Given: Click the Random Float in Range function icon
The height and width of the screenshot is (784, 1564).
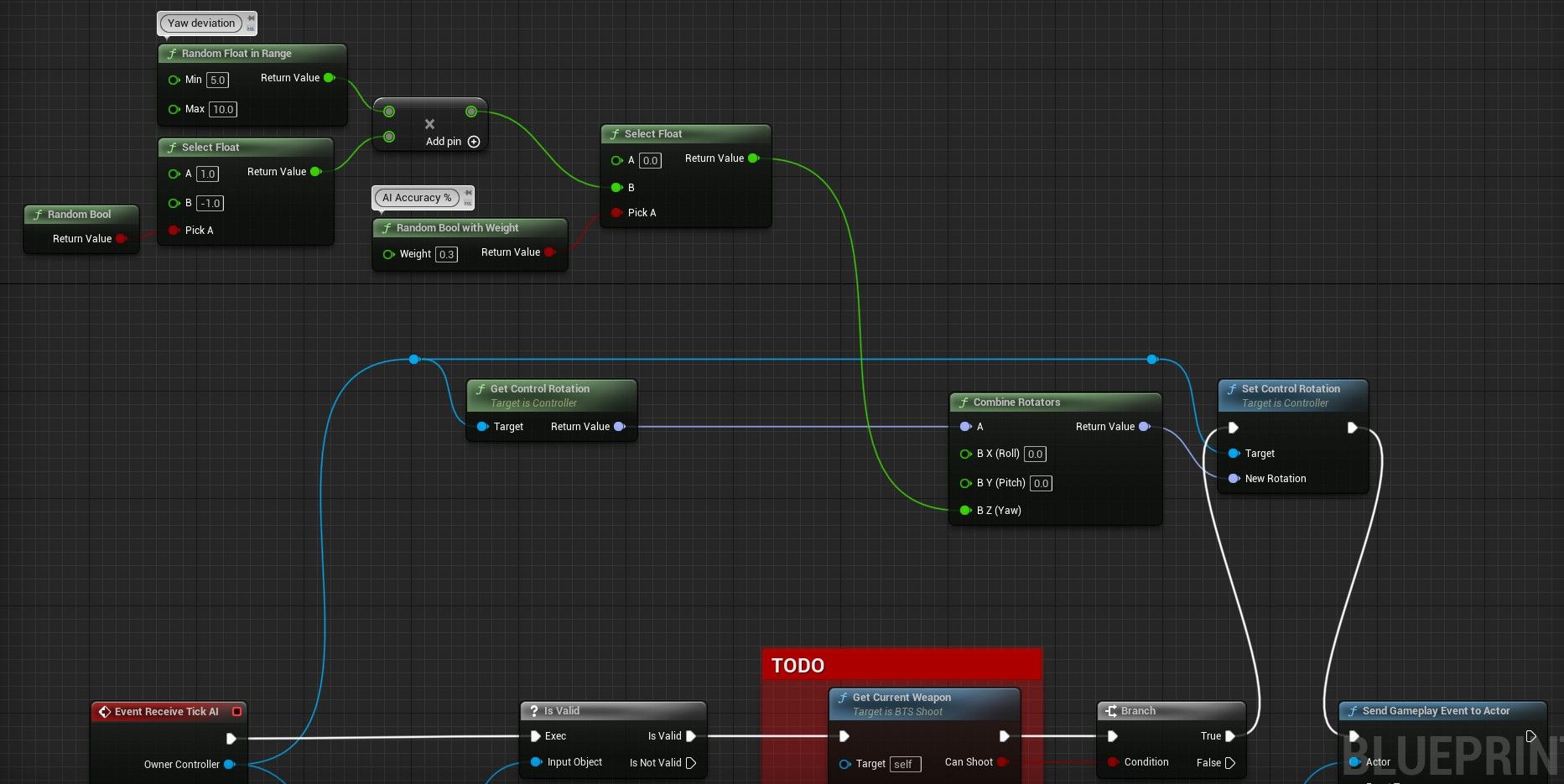Looking at the screenshot, I should pos(173,53).
